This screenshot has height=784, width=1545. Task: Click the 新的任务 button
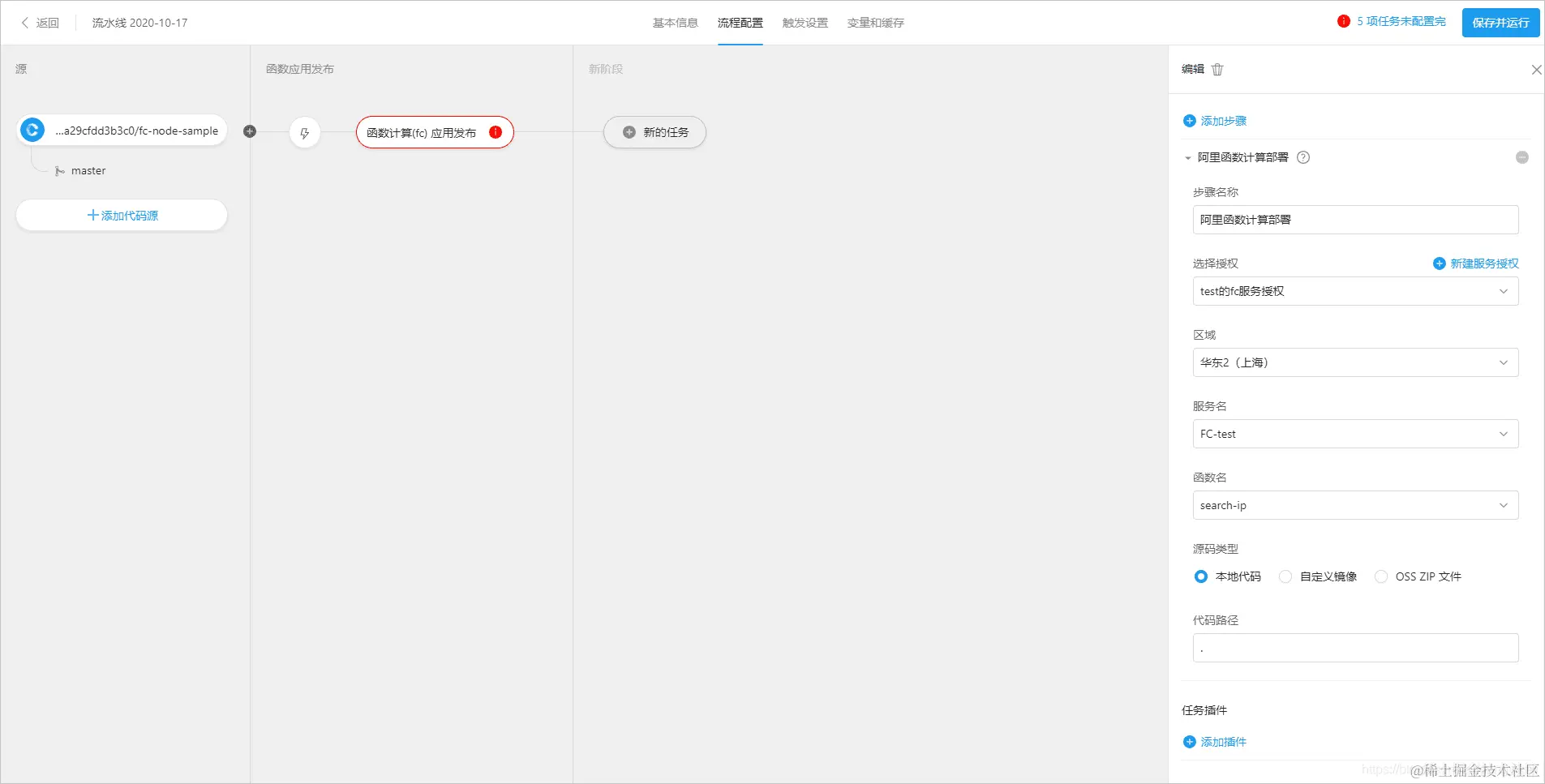pyautogui.click(x=654, y=132)
